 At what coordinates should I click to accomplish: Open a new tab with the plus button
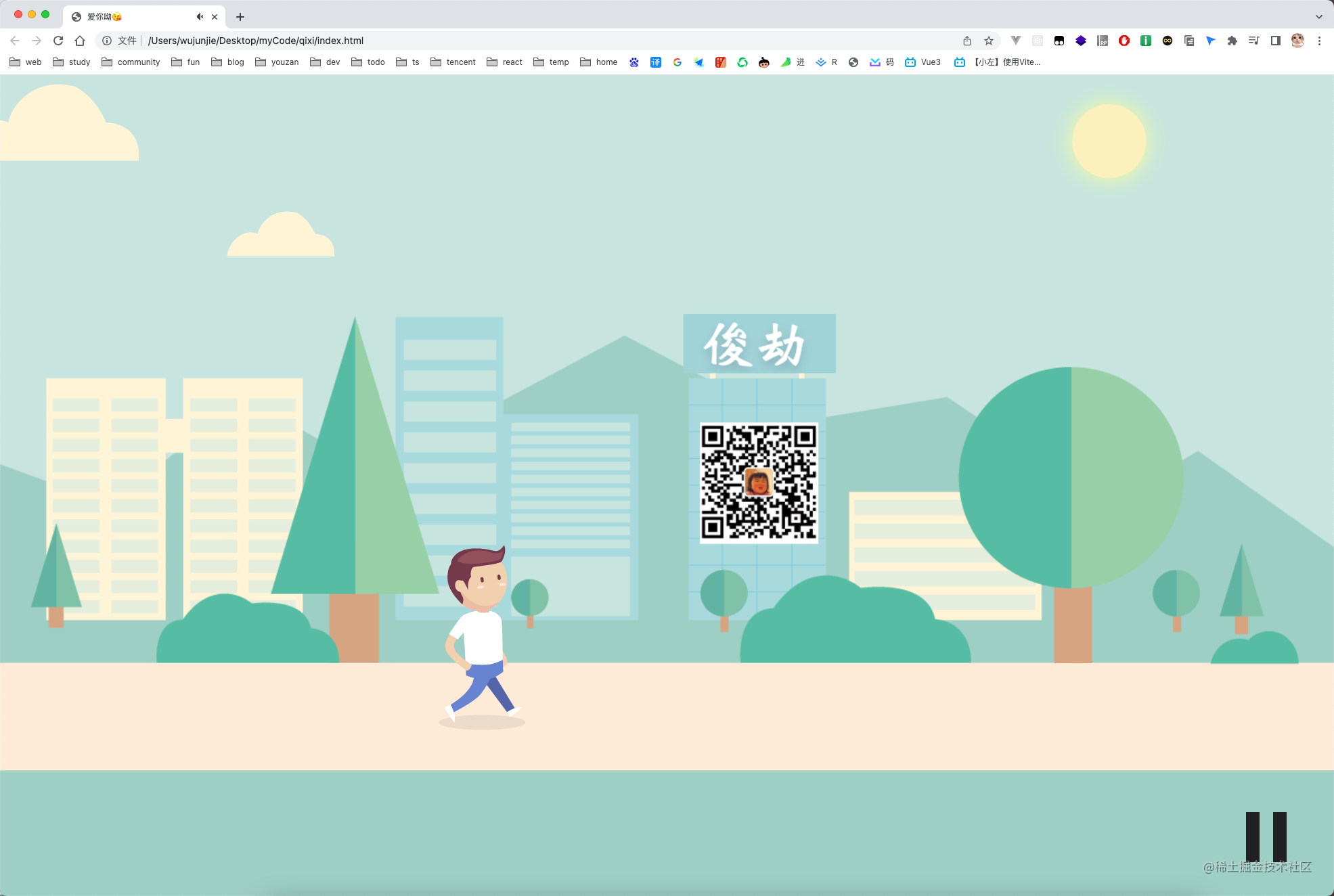240,17
